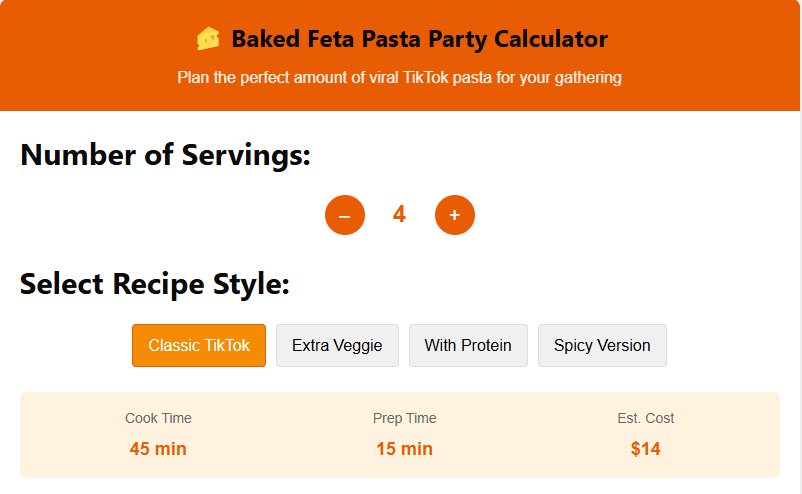Click the header subtitle about viral TikTok pasta
The width and height of the screenshot is (802, 494).
(399, 77)
